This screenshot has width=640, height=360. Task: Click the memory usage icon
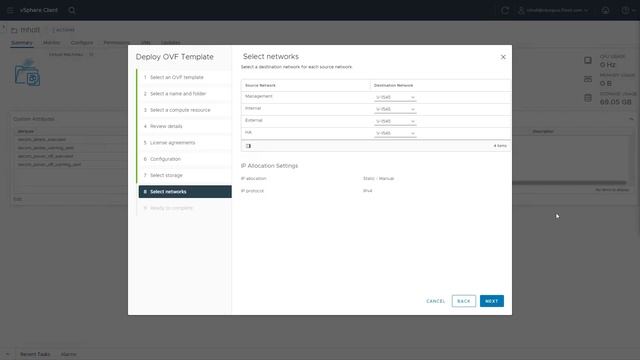[588, 79]
